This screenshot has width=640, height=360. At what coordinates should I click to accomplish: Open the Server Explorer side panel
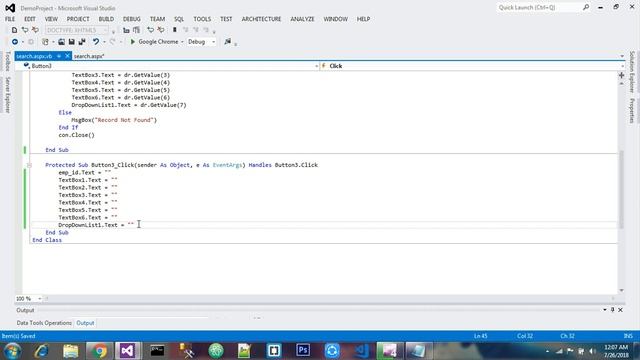[7, 95]
